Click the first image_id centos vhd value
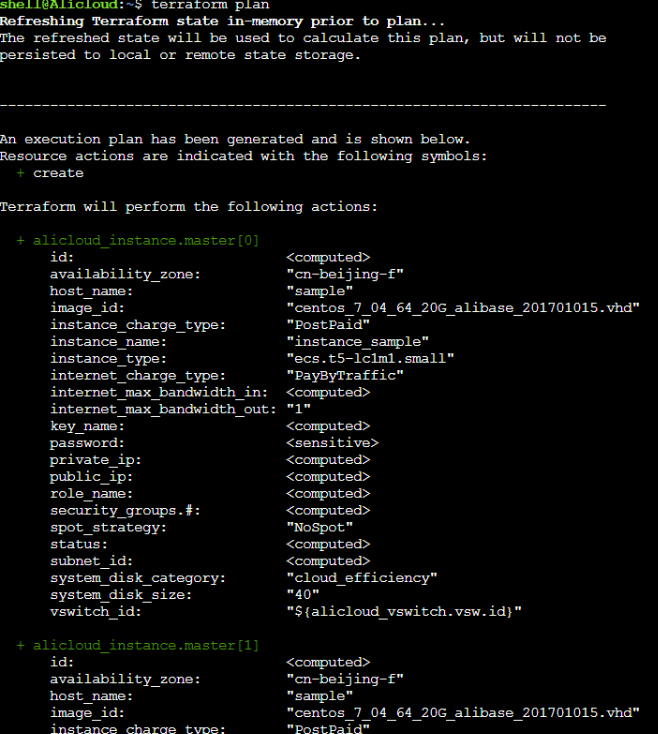 (x=462, y=308)
